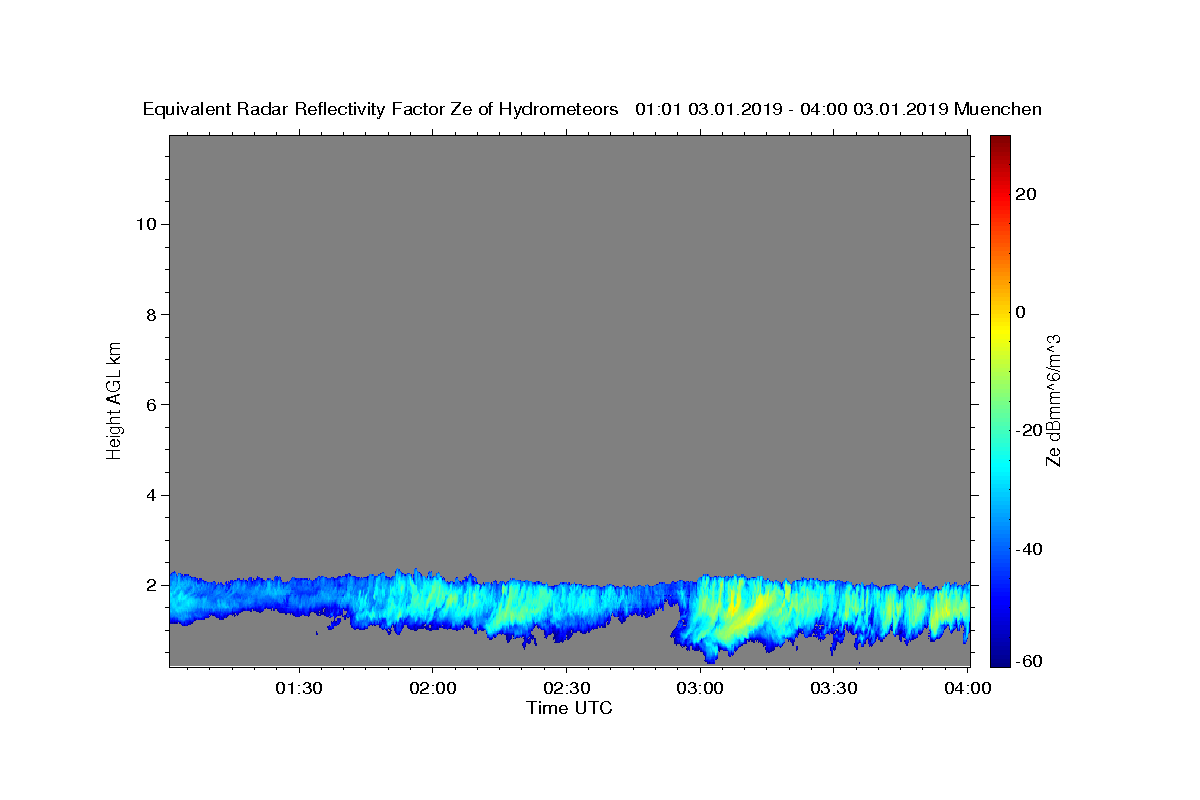The height and width of the screenshot is (800, 1200).
Task: Click the 01:30 time tick label
Action: coord(298,688)
